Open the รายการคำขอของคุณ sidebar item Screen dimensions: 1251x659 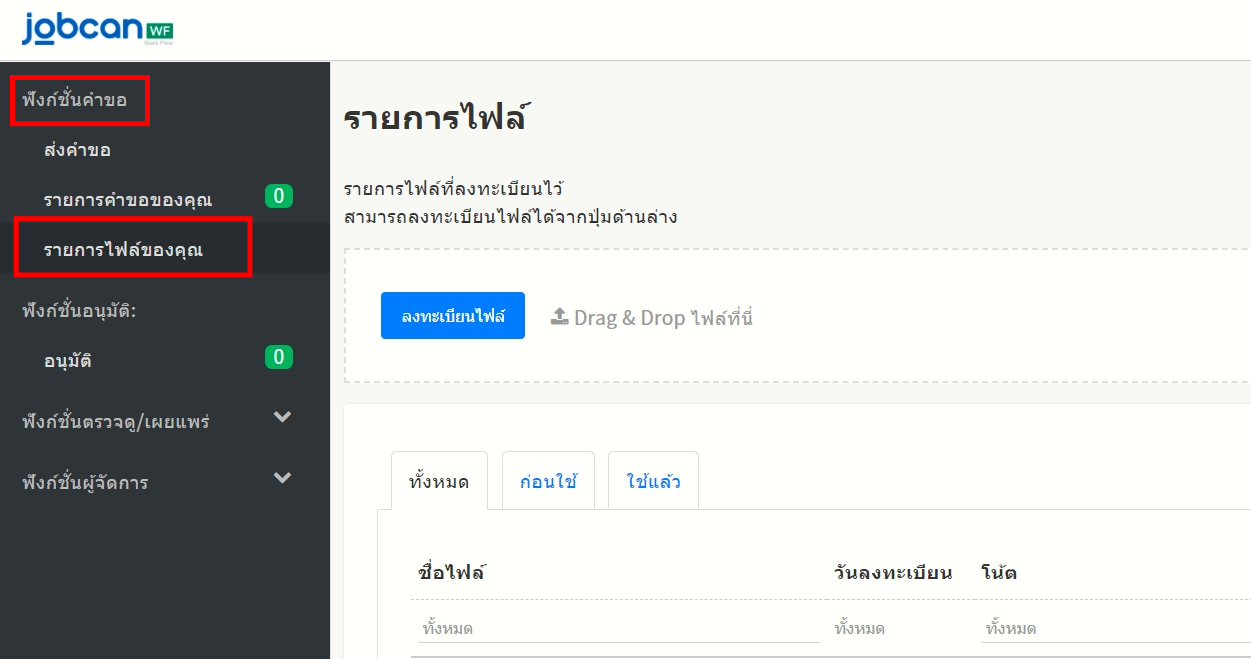[x=127, y=199]
